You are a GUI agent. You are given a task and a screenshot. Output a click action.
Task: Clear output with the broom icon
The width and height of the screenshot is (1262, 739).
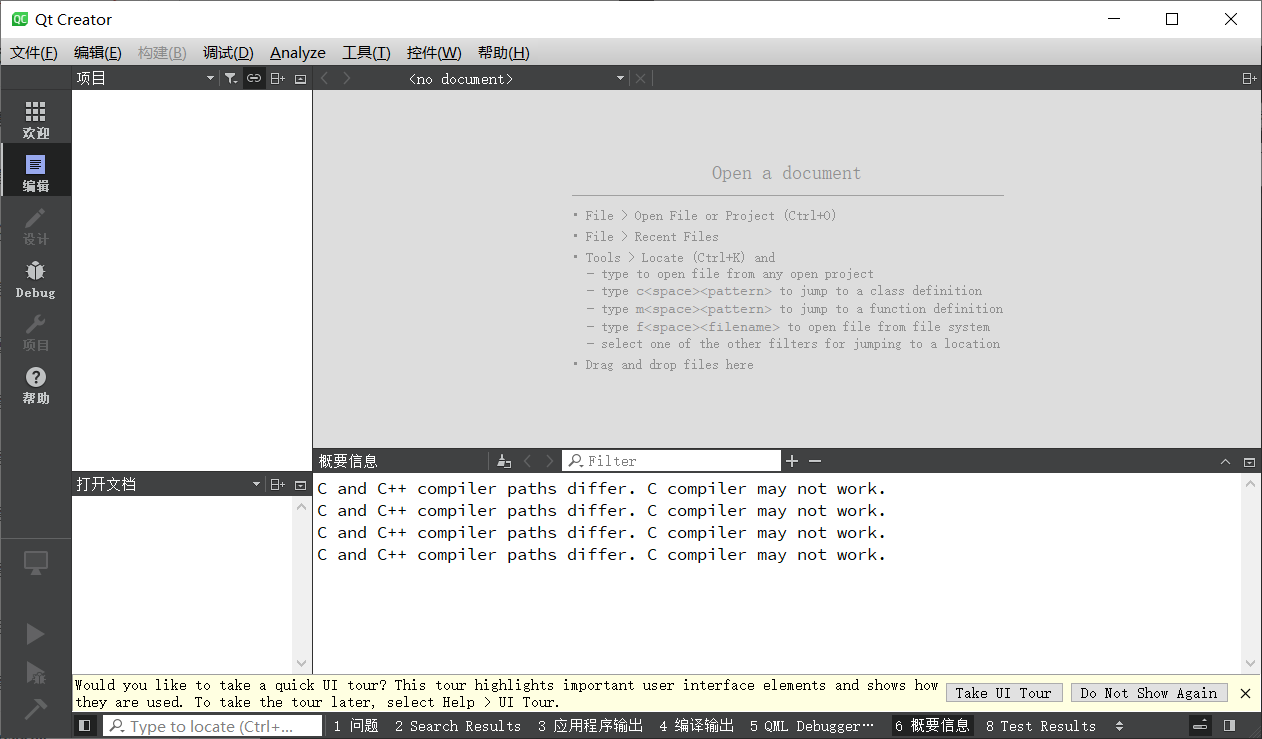click(504, 460)
